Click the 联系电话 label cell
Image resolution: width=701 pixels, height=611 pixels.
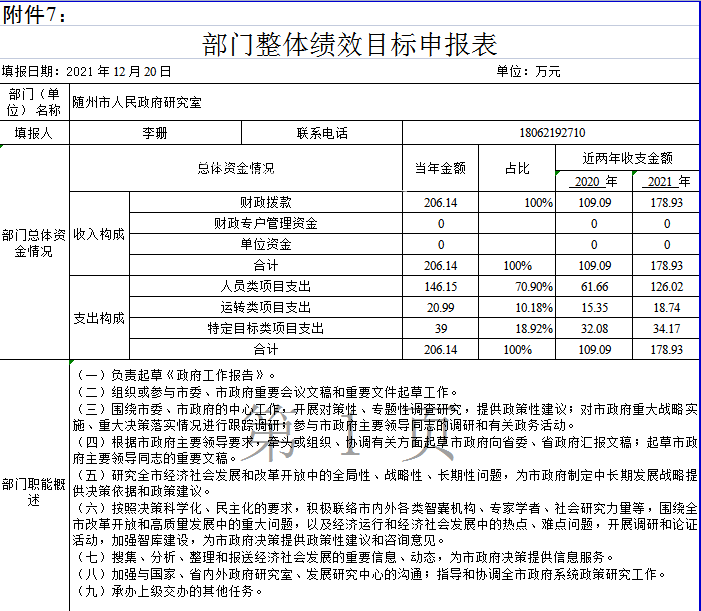coord(322,133)
